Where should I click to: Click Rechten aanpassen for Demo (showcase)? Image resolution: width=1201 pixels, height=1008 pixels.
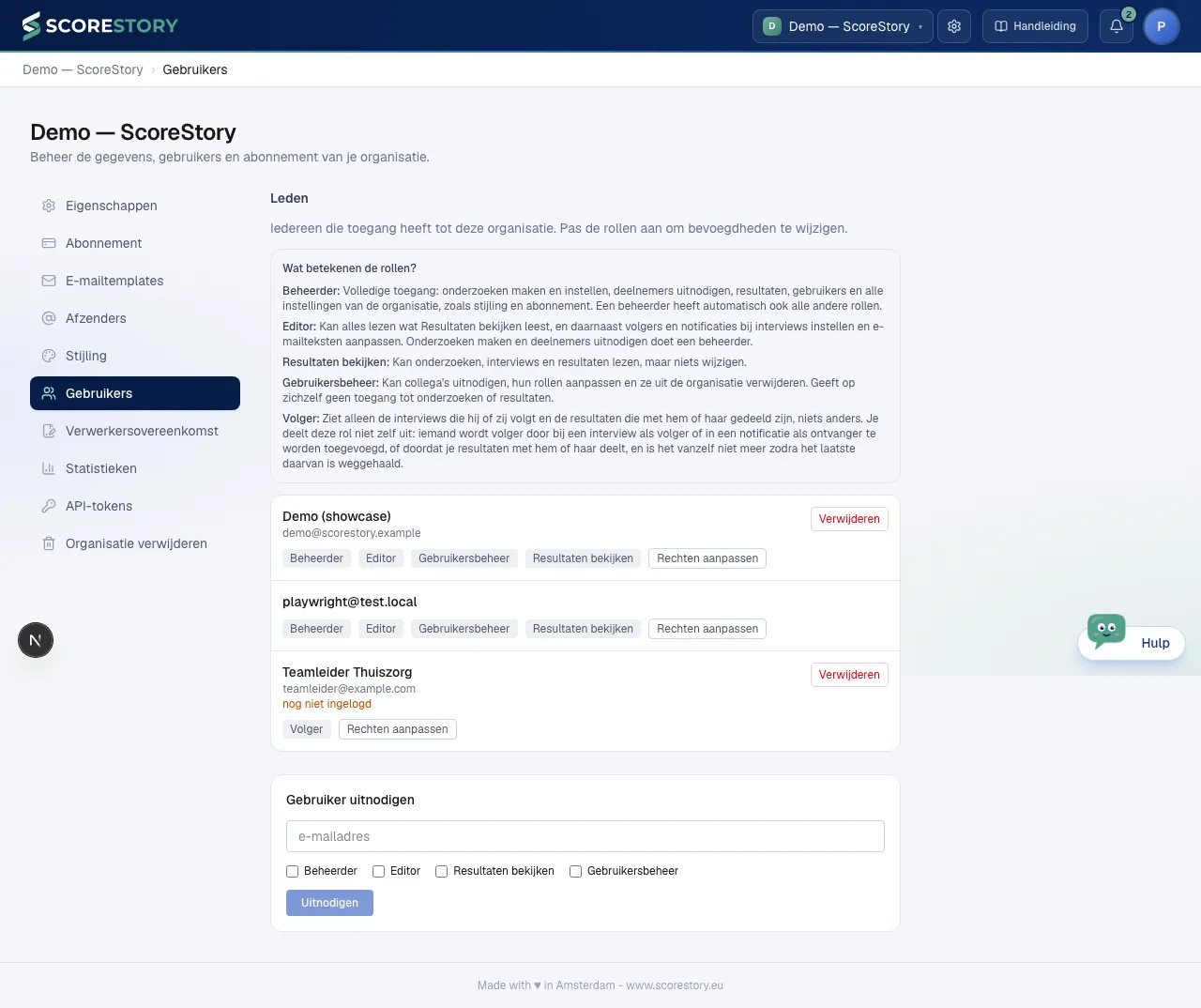(x=707, y=558)
